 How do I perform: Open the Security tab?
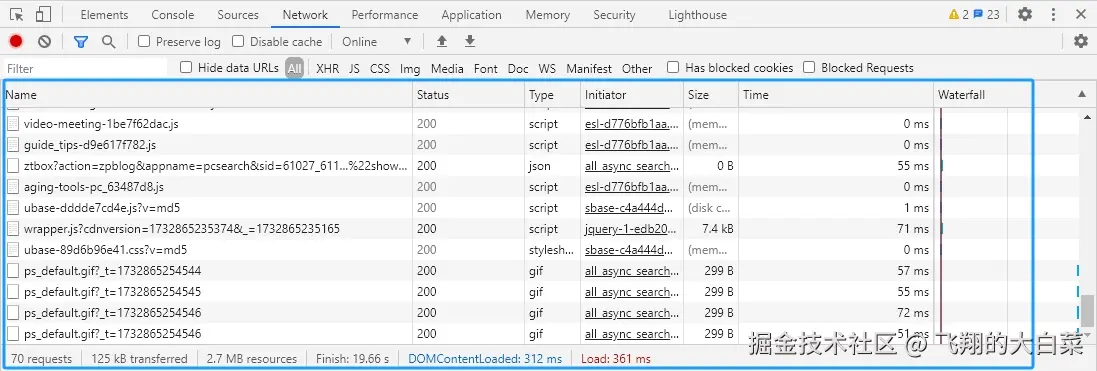614,15
